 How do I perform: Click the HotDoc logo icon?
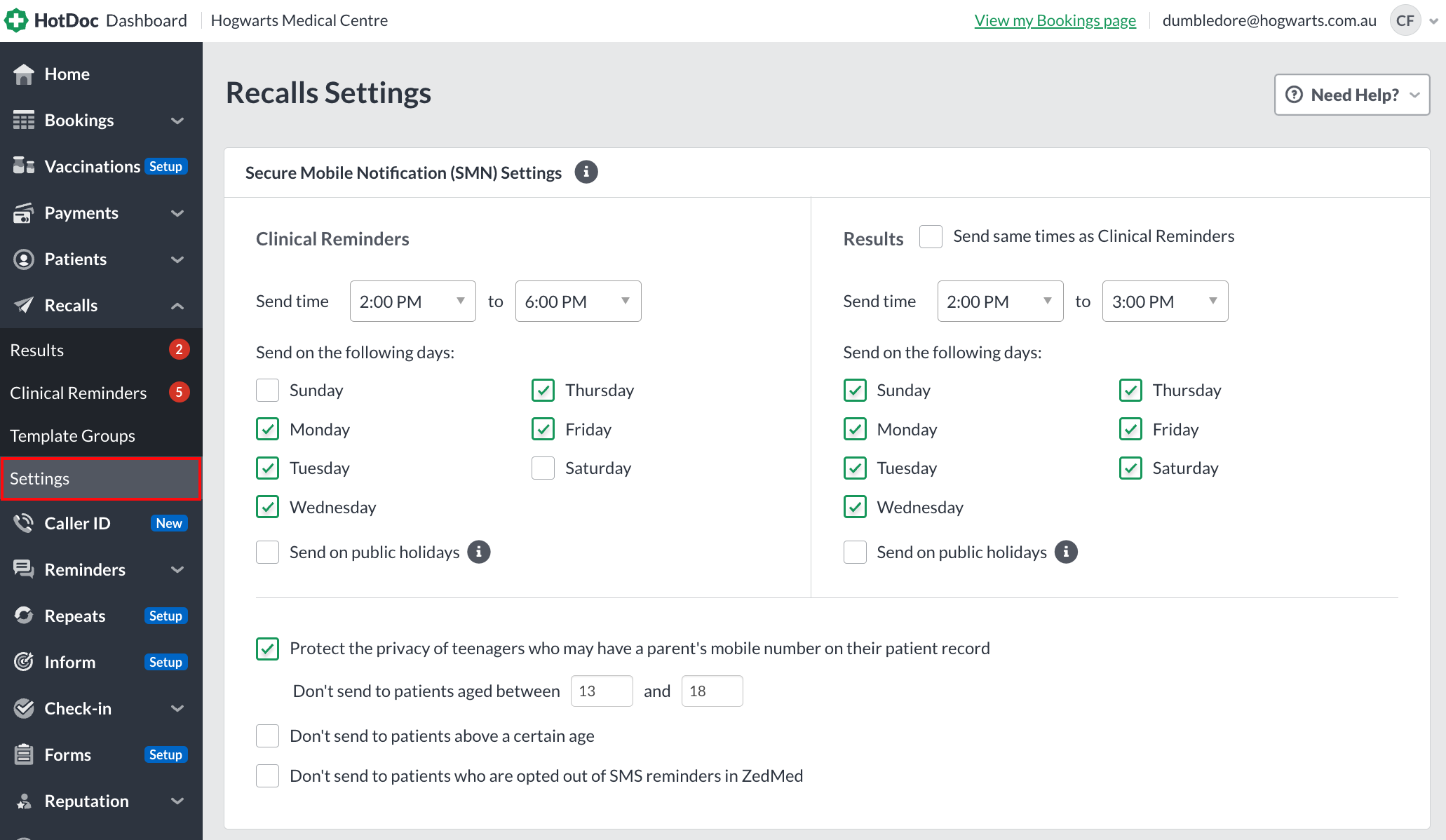click(x=16, y=20)
